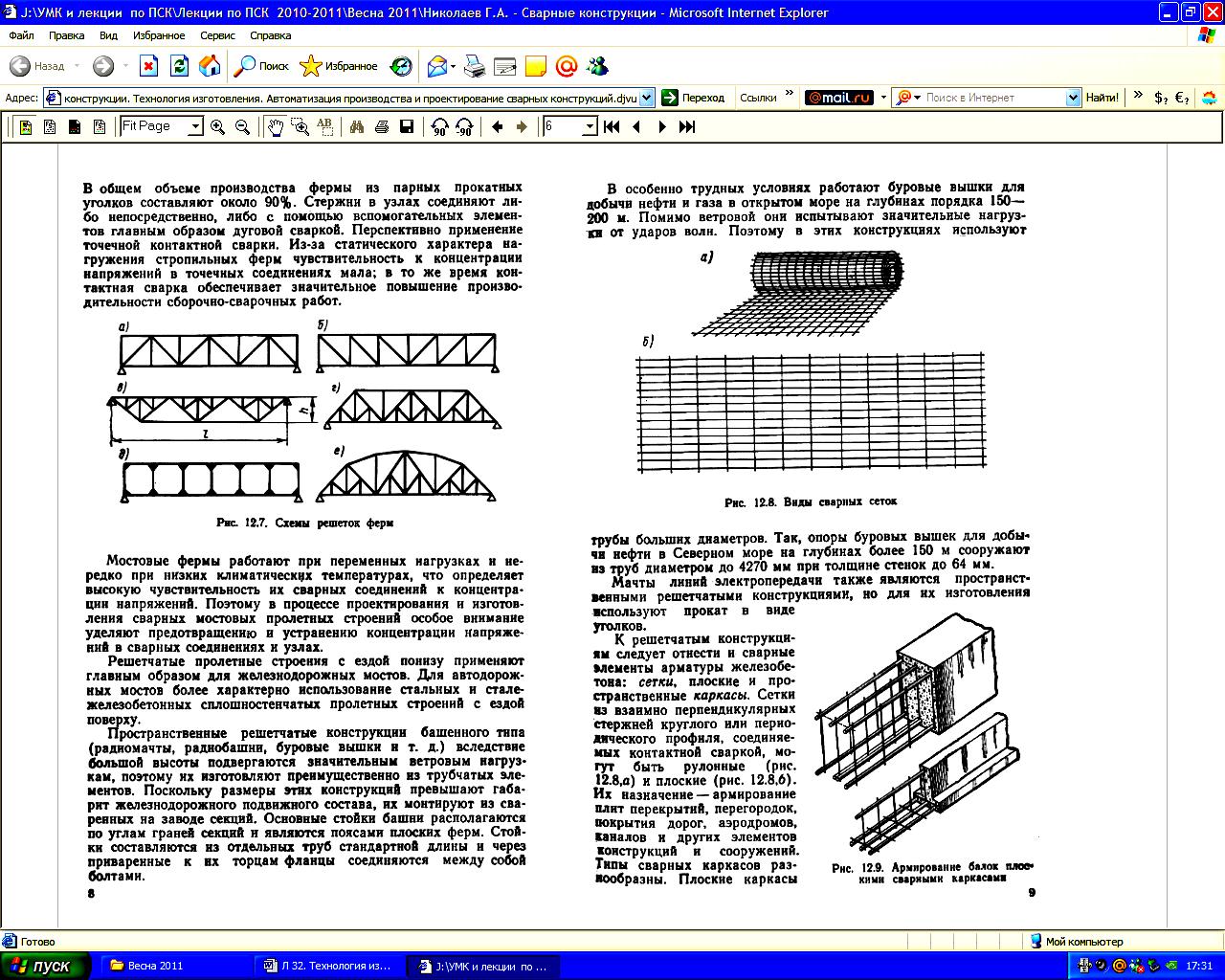Select the black-and-white display mode icon

51,126
